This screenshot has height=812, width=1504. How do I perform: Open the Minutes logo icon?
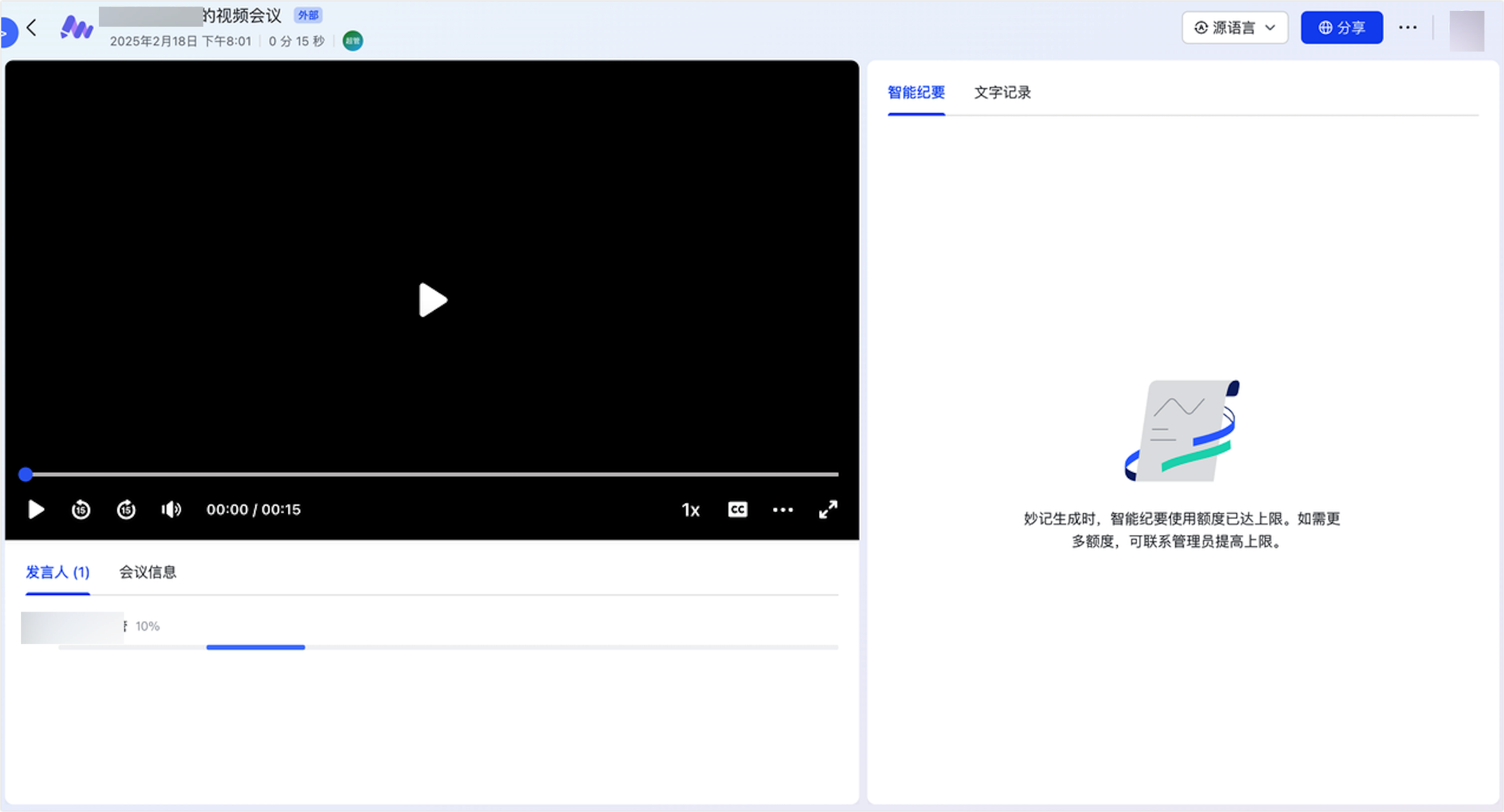pos(77,27)
